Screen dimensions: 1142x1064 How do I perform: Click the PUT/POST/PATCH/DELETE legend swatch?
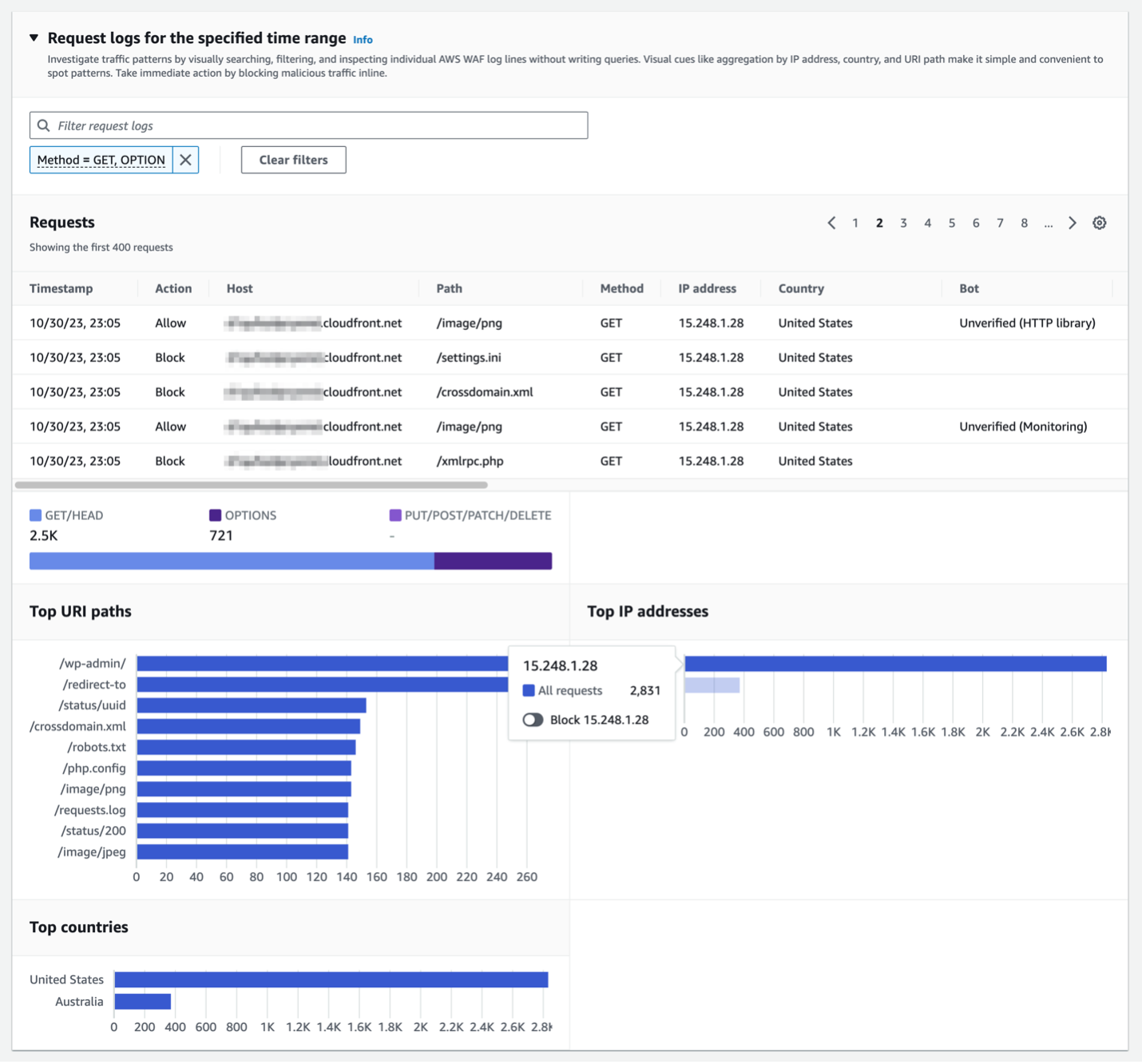pyautogui.click(x=395, y=515)
